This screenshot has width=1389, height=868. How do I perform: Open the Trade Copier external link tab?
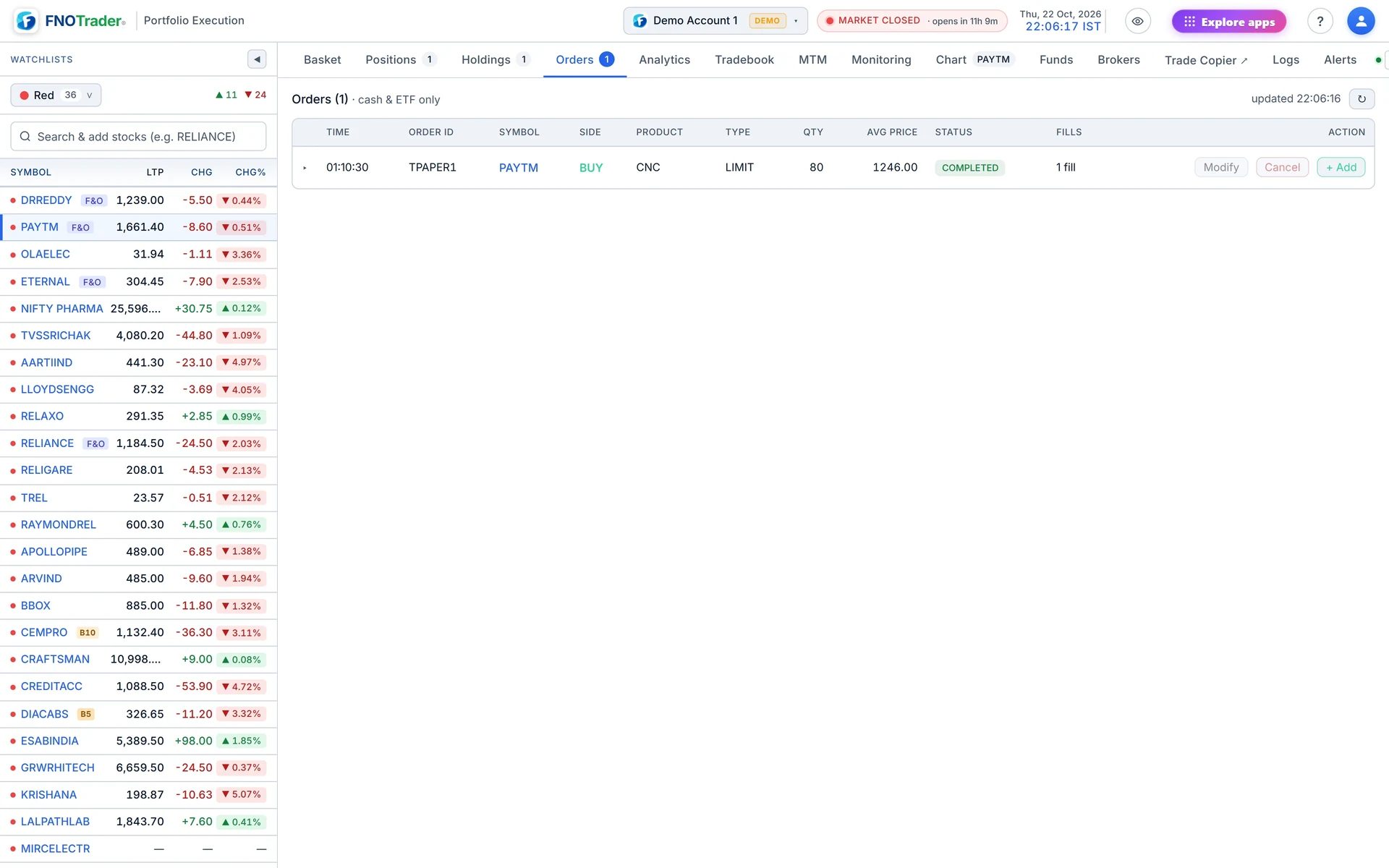(1206, 60)
